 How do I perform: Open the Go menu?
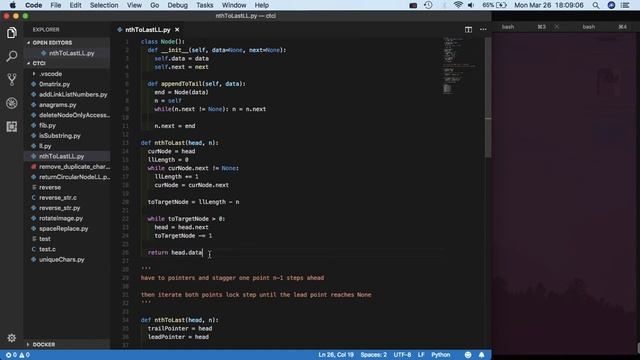[154, 5]
